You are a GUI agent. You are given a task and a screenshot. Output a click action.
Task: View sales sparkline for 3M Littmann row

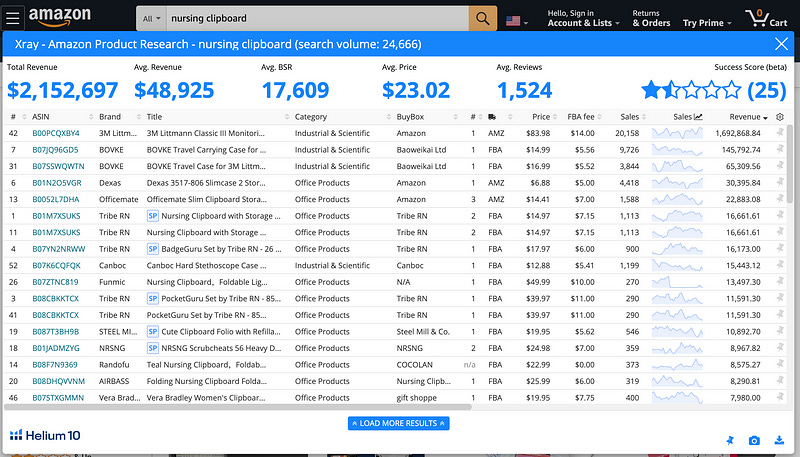[677, 133]
